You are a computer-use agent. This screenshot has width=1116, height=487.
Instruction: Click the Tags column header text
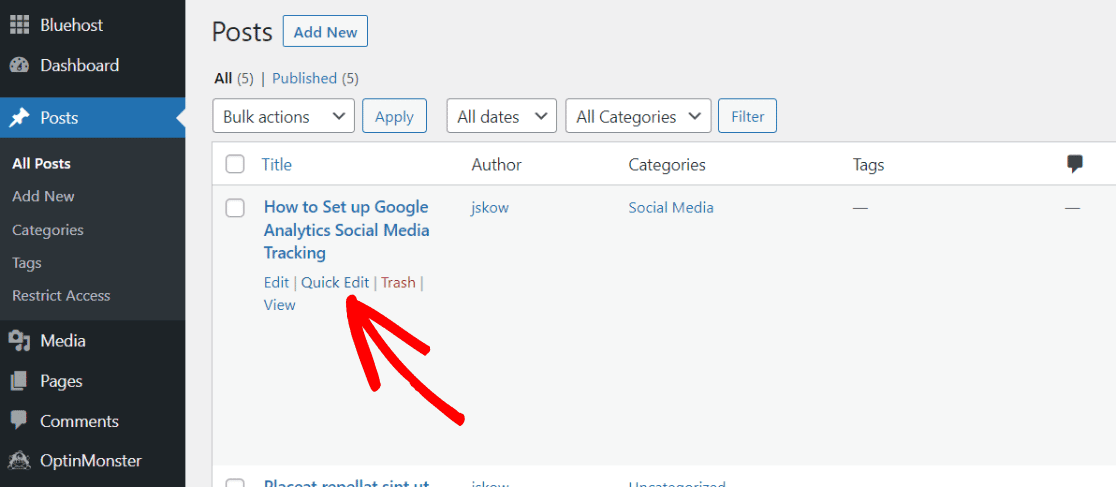868,164
